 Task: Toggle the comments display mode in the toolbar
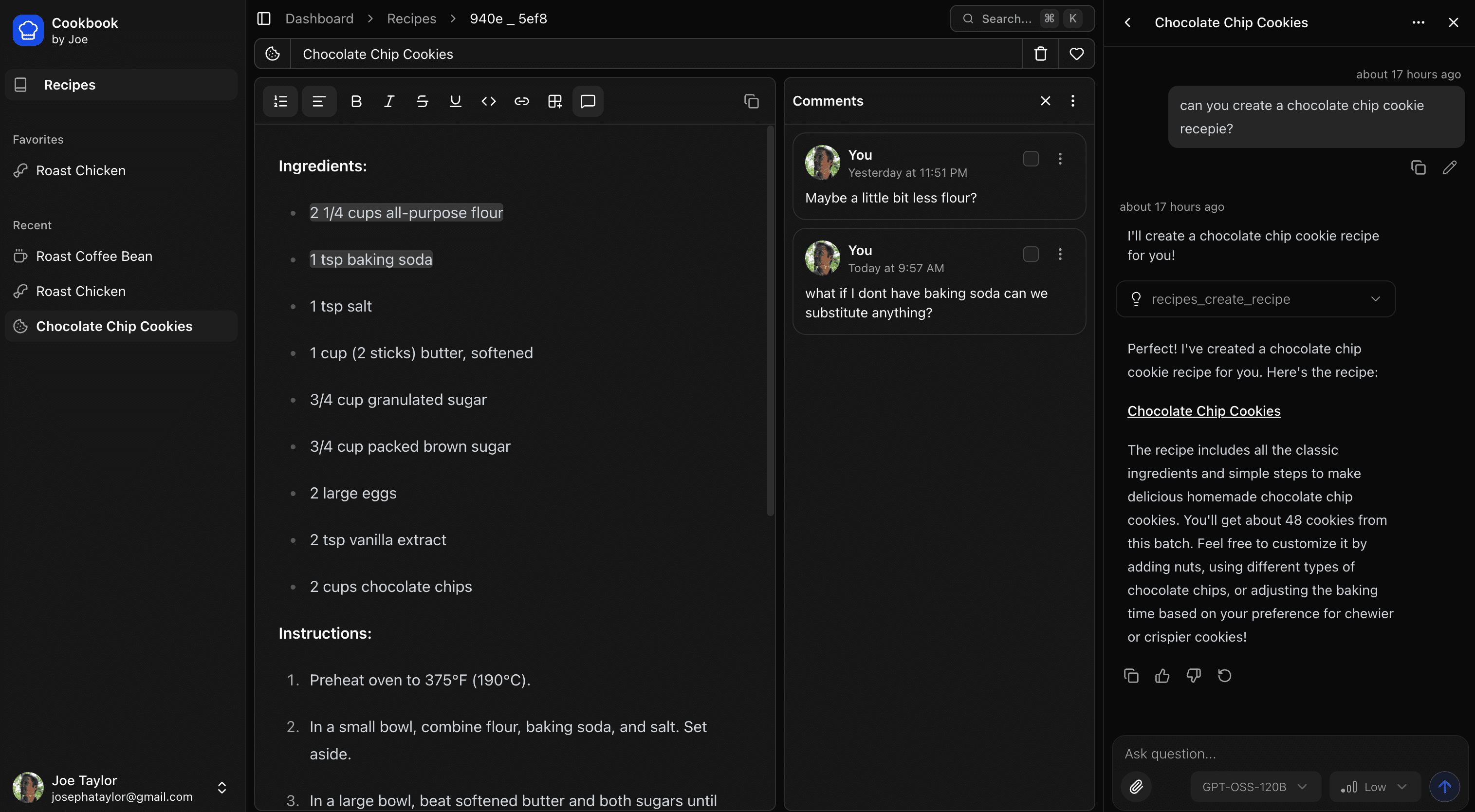click(588, 101)
